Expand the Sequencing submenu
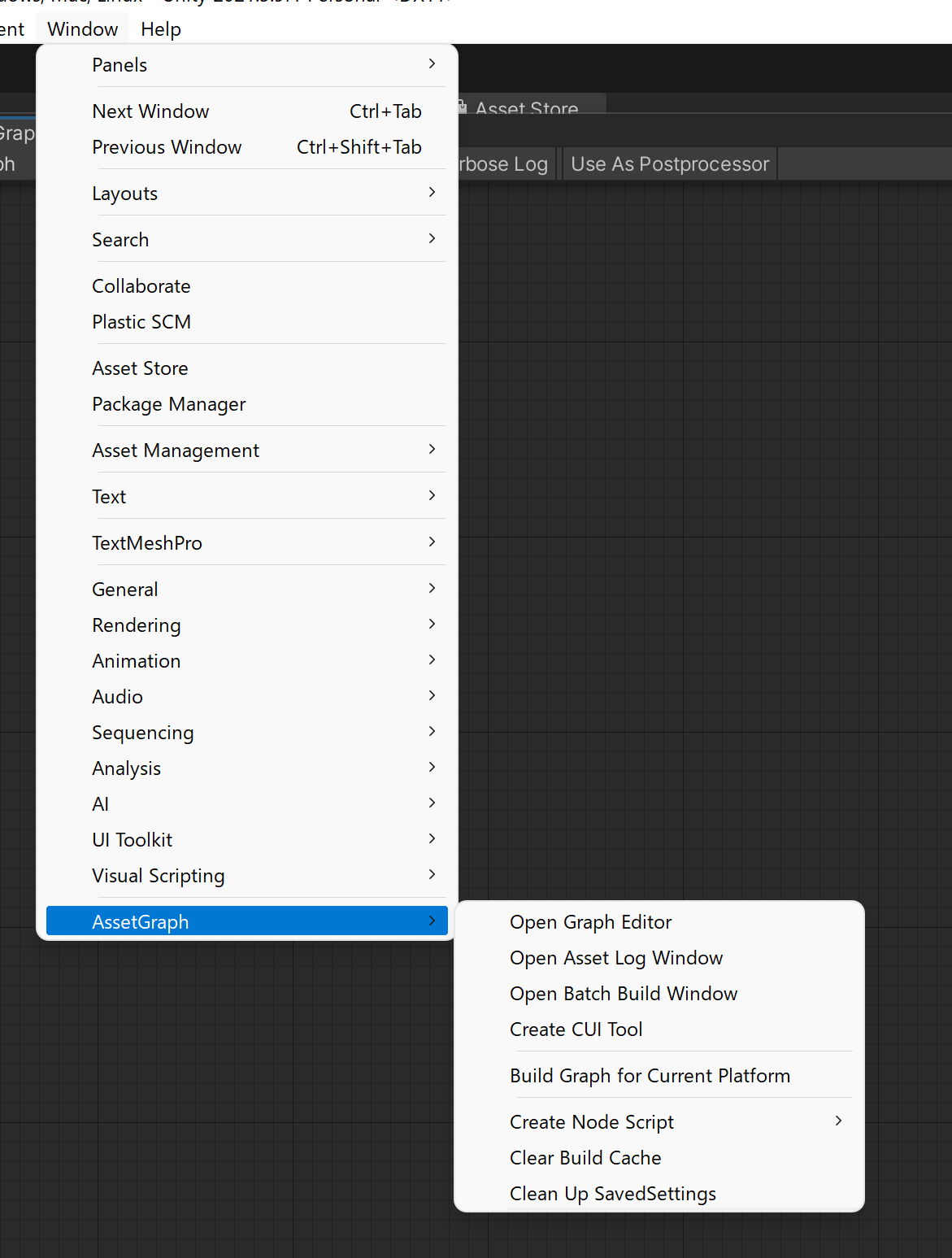Viewport: 952px width, 1258px height. pyautogui.click(x=247, y=733)
